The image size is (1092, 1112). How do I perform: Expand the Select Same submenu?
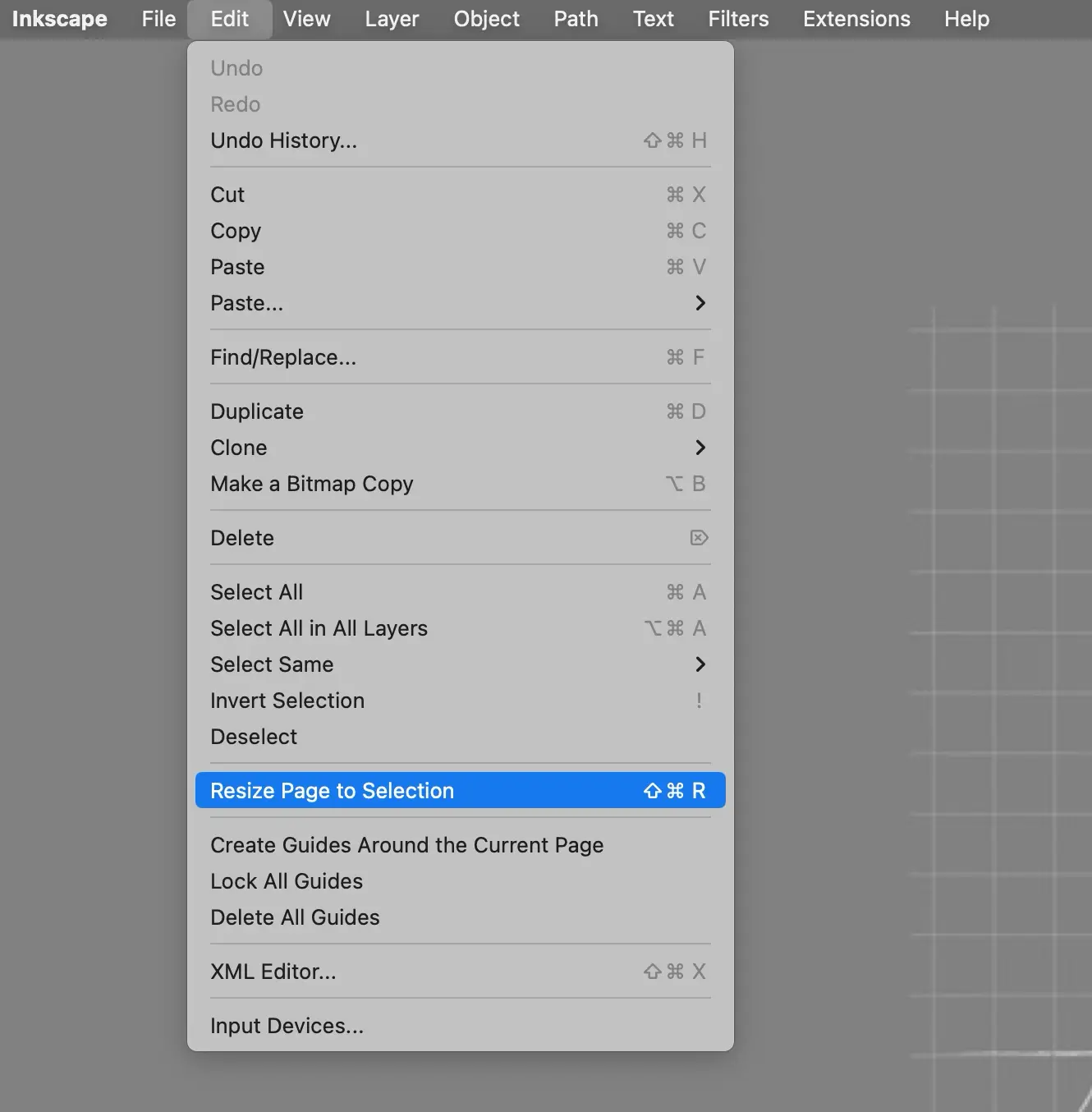pyautogui.click(x=272, y=664)
